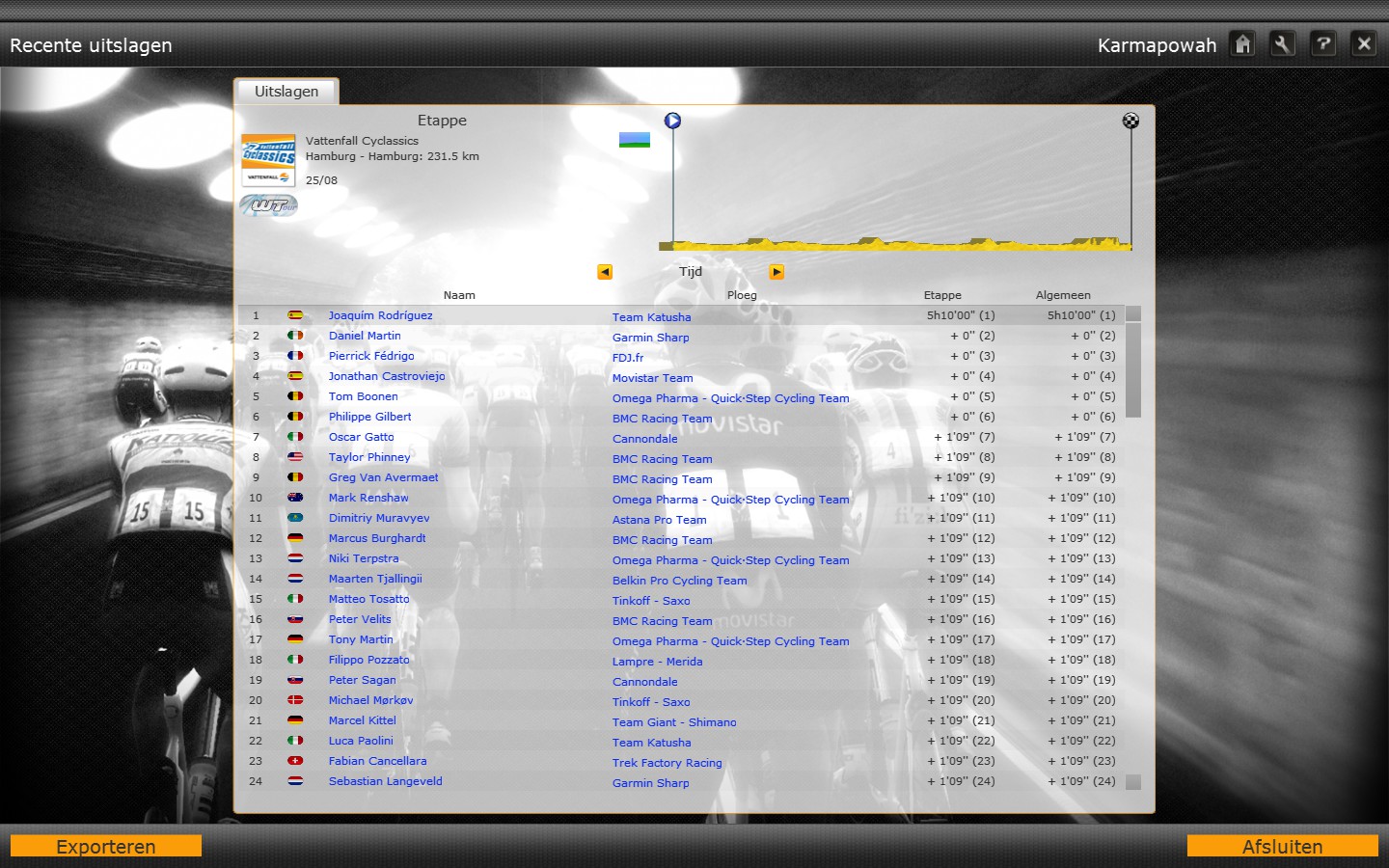
Task: Click the Vattenfall Cyclassics race logo
Action: pyautogui.click(x=268, y=160)
